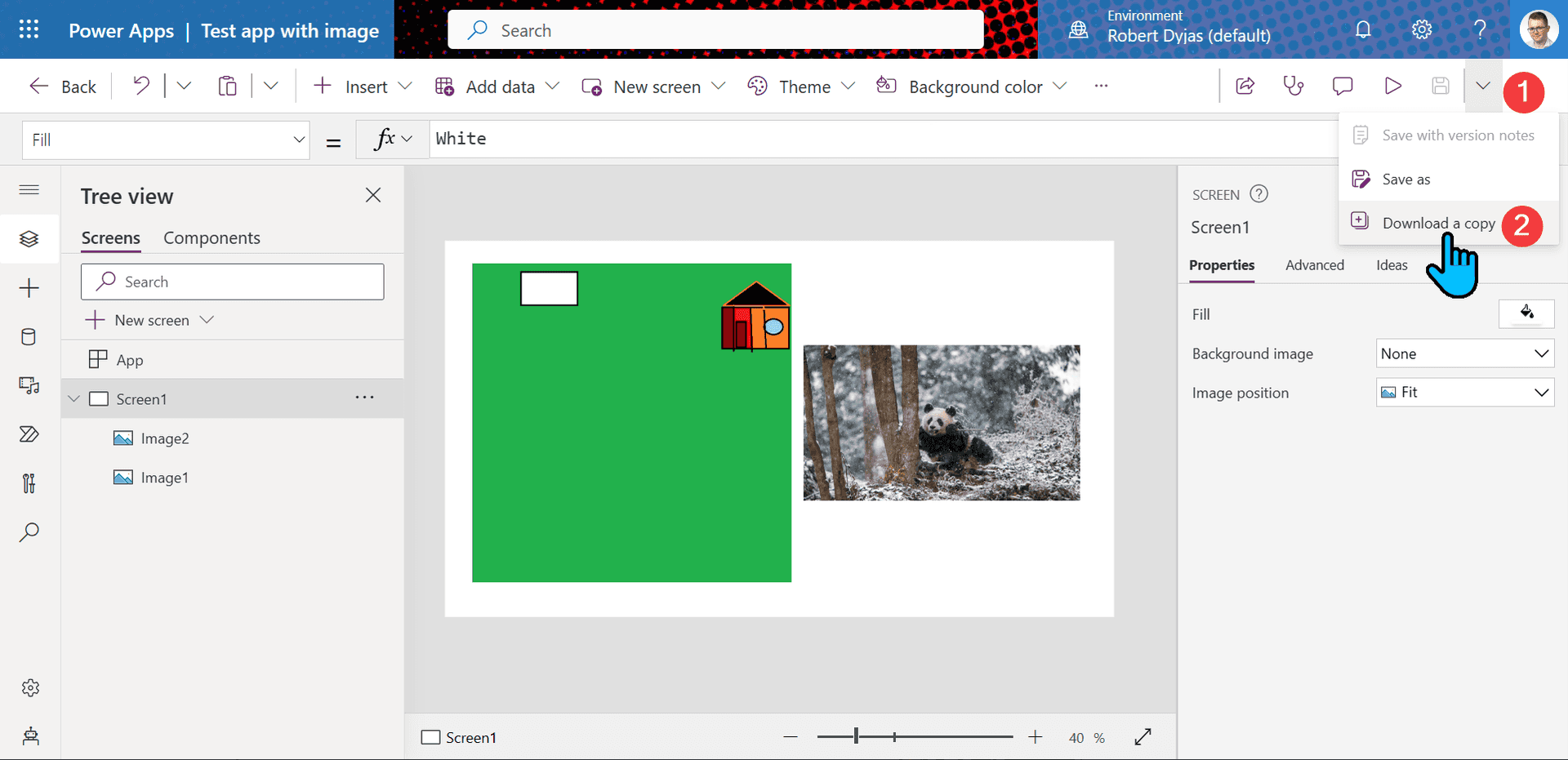Viewport: 1568px width, 760px height.
Task: Select Save as from the menu
Action: pyautogui.click(x=1405, y=179)
